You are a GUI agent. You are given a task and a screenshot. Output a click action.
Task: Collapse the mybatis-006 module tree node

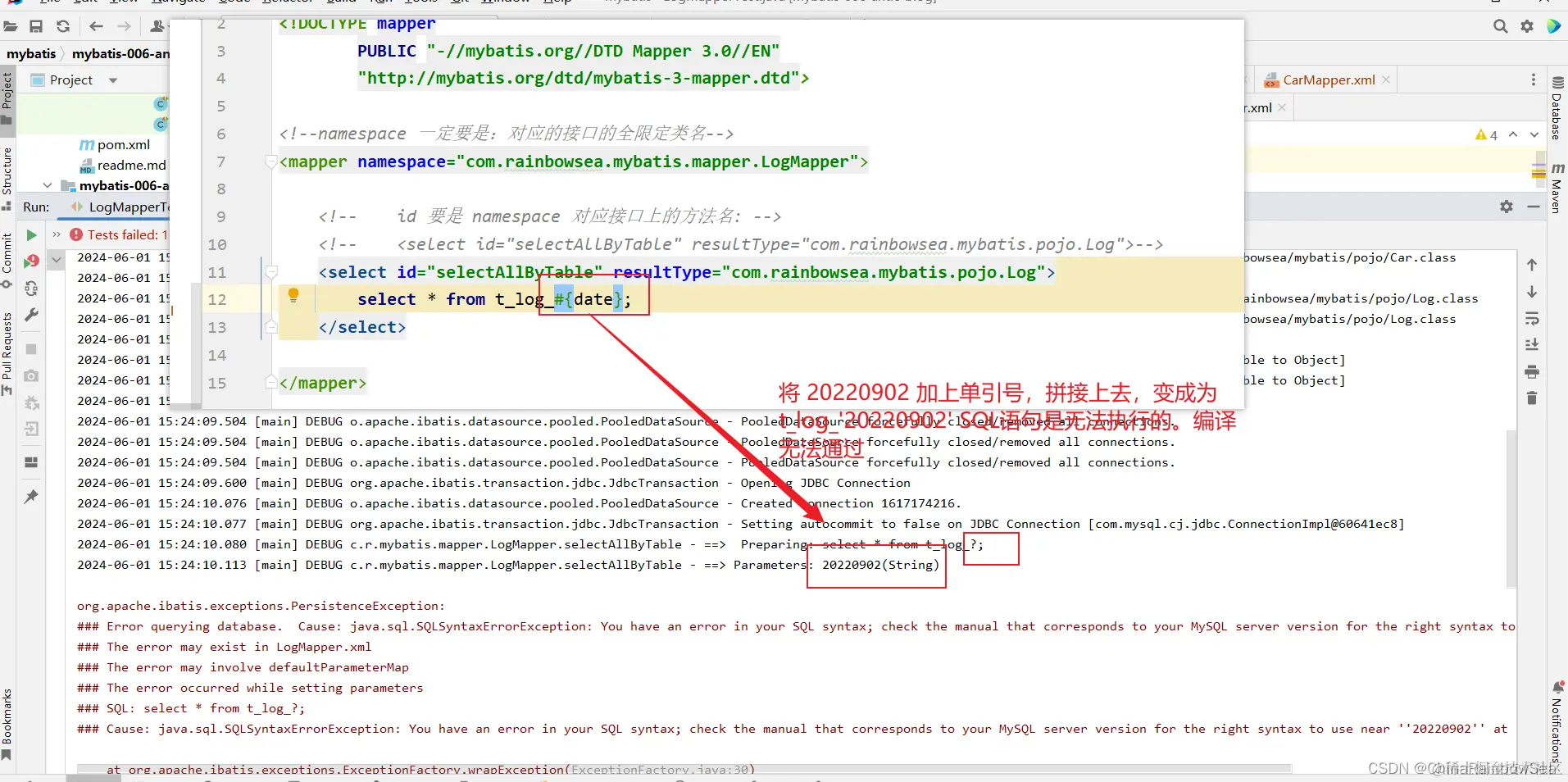[48, 185]
